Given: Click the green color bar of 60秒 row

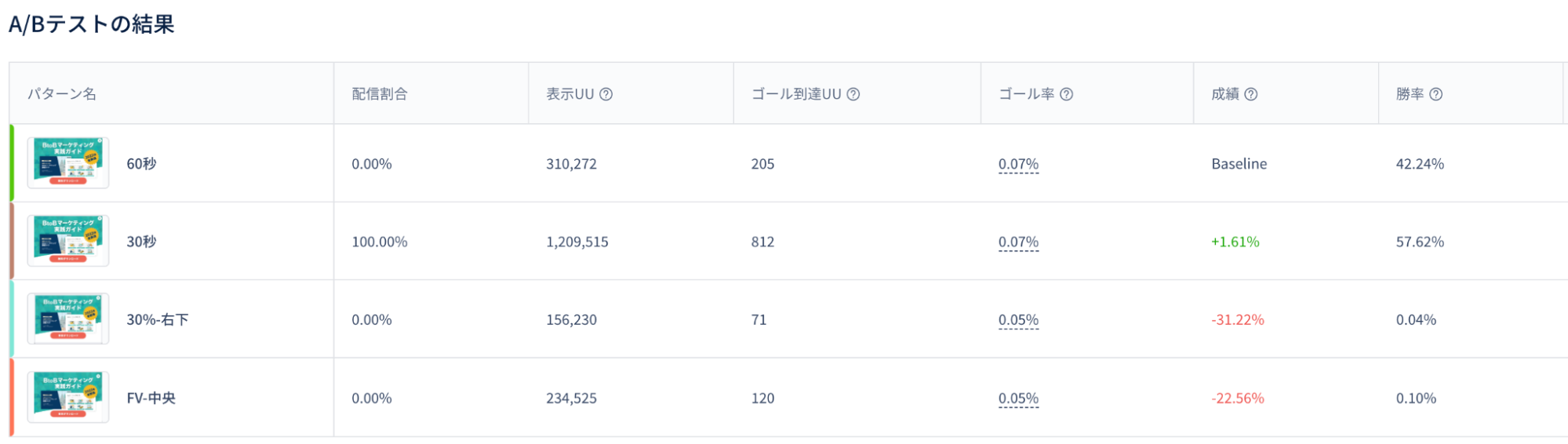Looking at the screenshot, I should pyautogui.click(x=12, y=163).
